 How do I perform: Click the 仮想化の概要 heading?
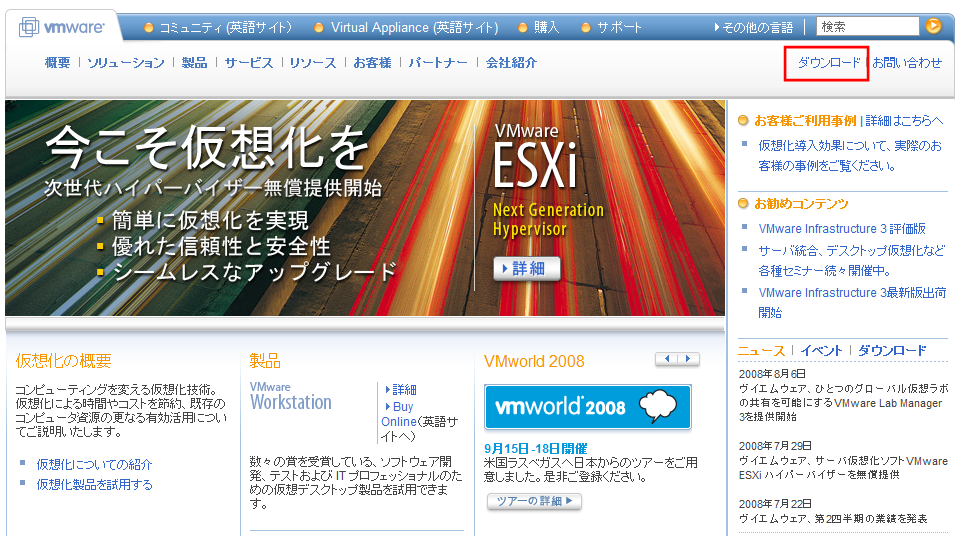pyautogui.click(x=63, y=361)
